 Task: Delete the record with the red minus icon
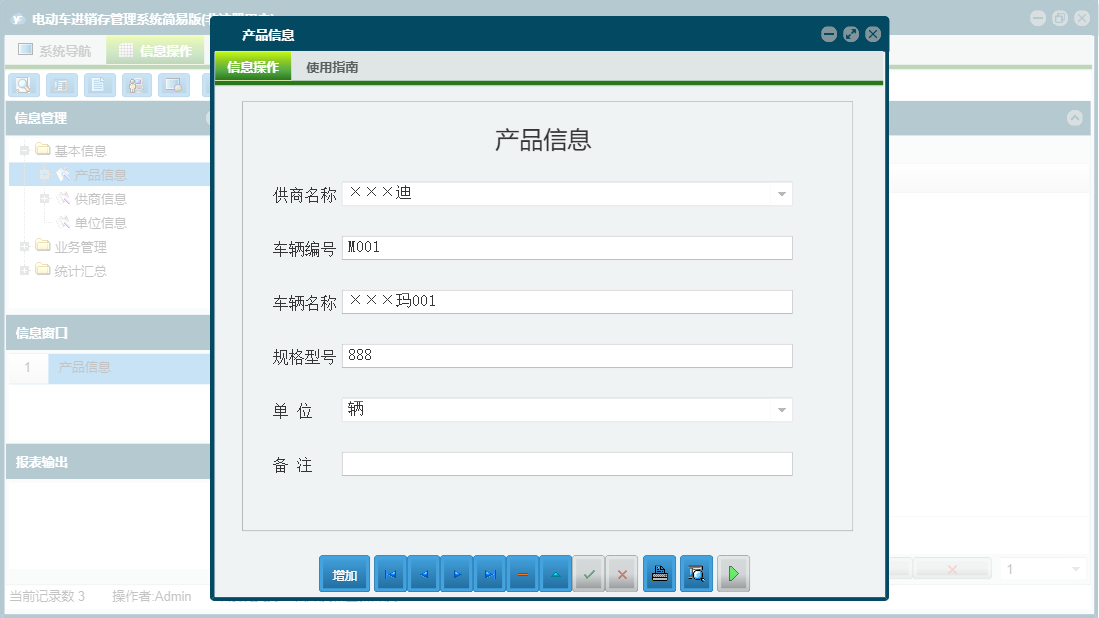click(x=523, y=573)
